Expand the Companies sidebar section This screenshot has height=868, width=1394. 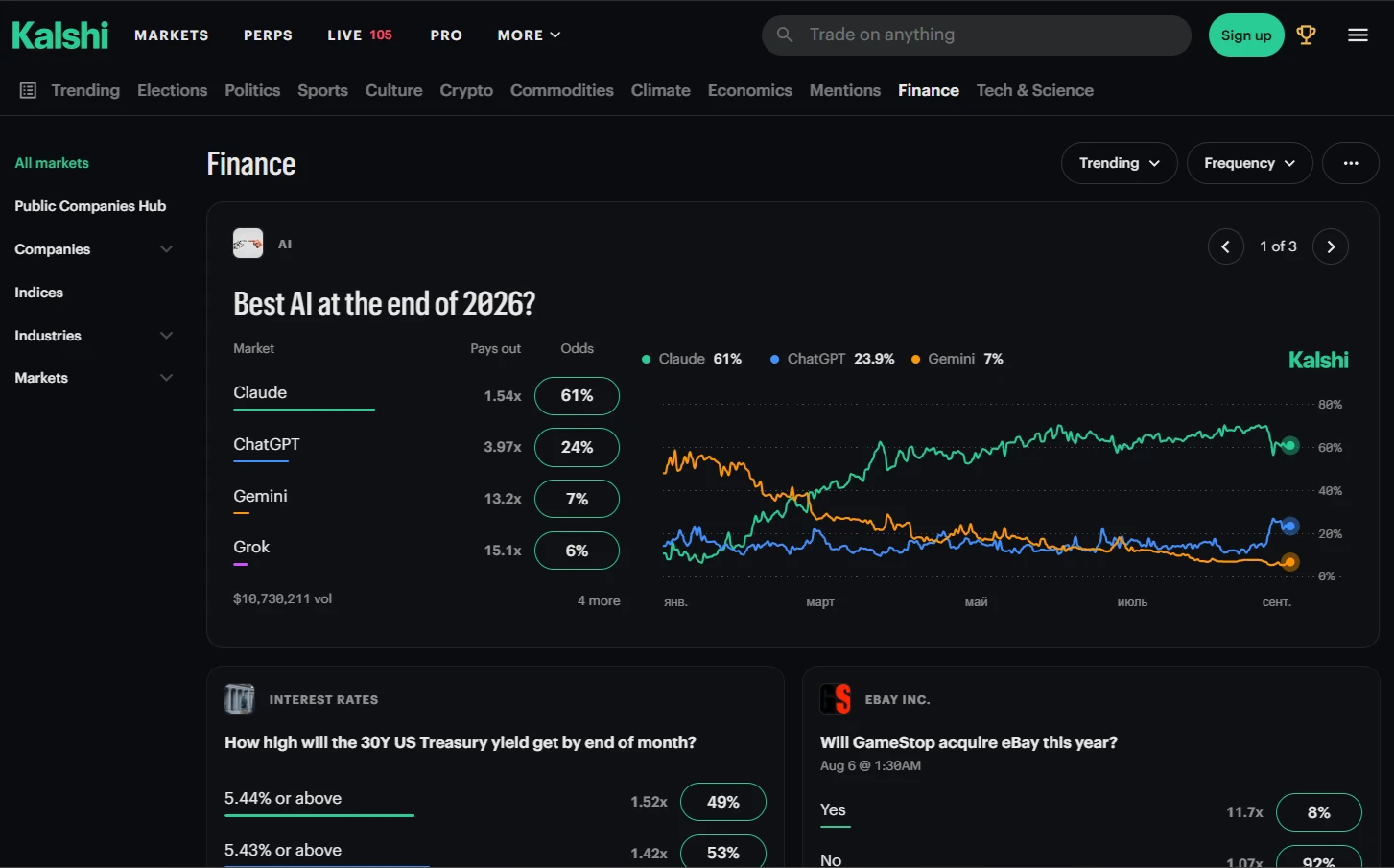click(93, 249)
